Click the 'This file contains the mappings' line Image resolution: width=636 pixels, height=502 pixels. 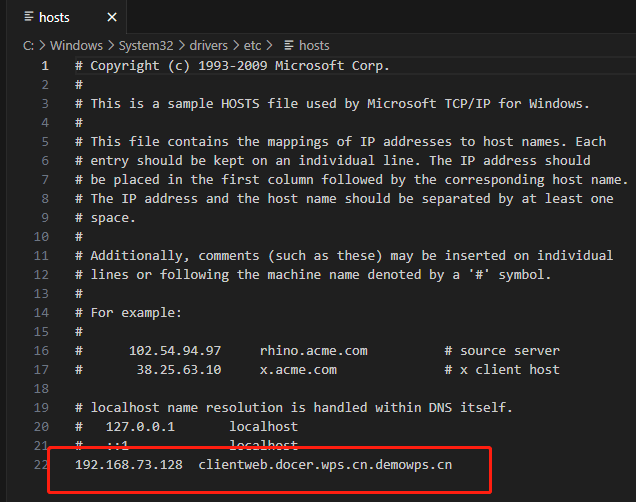[340, 142]
